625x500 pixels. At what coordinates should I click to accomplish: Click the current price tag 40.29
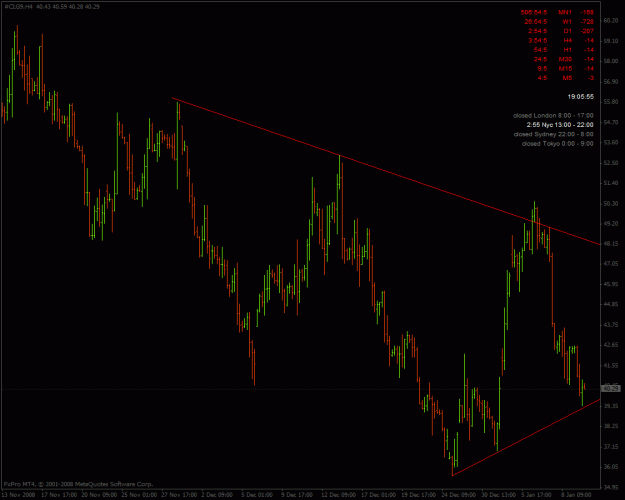click(611, 388)
